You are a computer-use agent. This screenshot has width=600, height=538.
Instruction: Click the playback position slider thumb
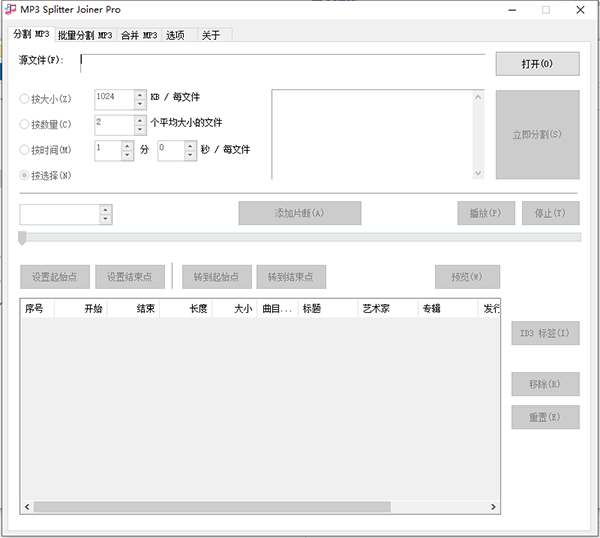click(x=22, y=238)
